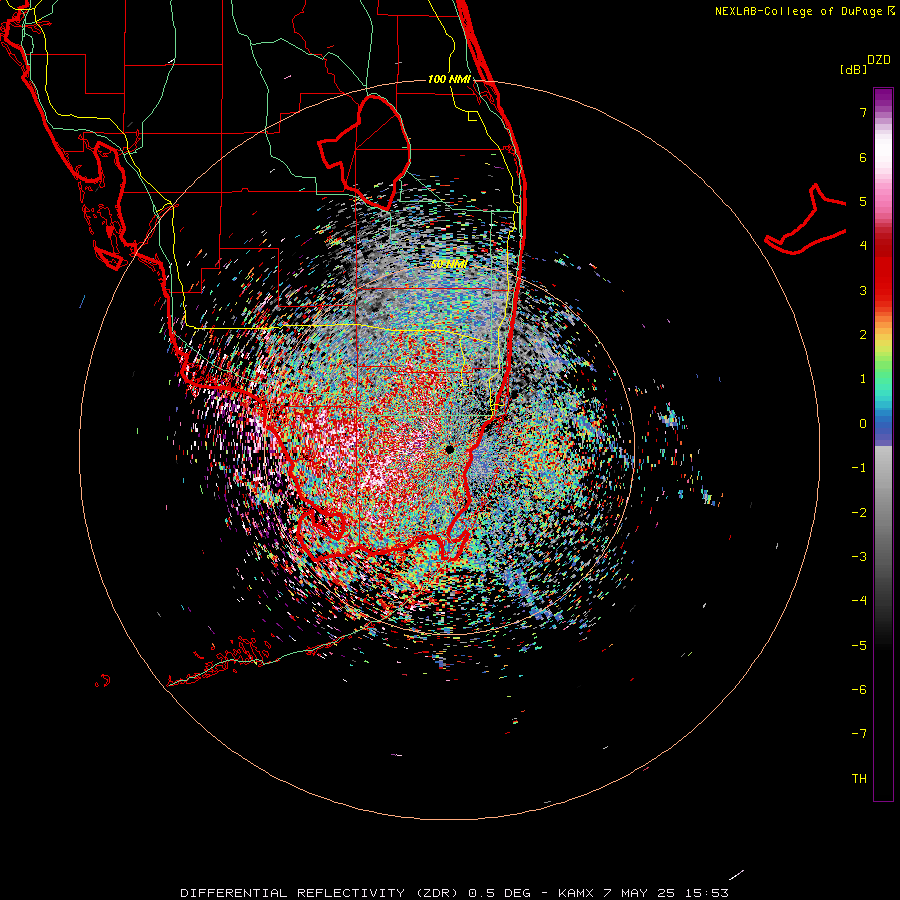Pick the gray -2 dB segment of colorbar
The width and height of the screenshot is (900, 900).
pyautogui.click(x=883, y=513)
